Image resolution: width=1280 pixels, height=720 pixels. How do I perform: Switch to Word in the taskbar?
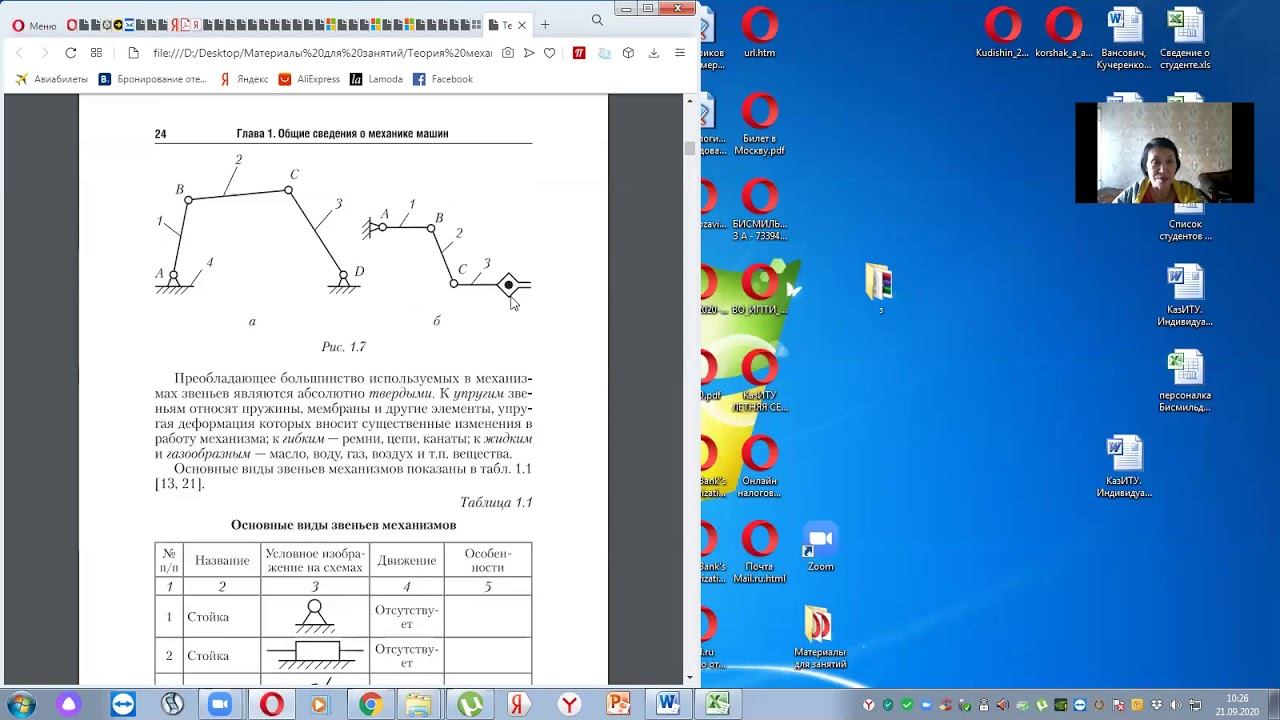(668, 704)
